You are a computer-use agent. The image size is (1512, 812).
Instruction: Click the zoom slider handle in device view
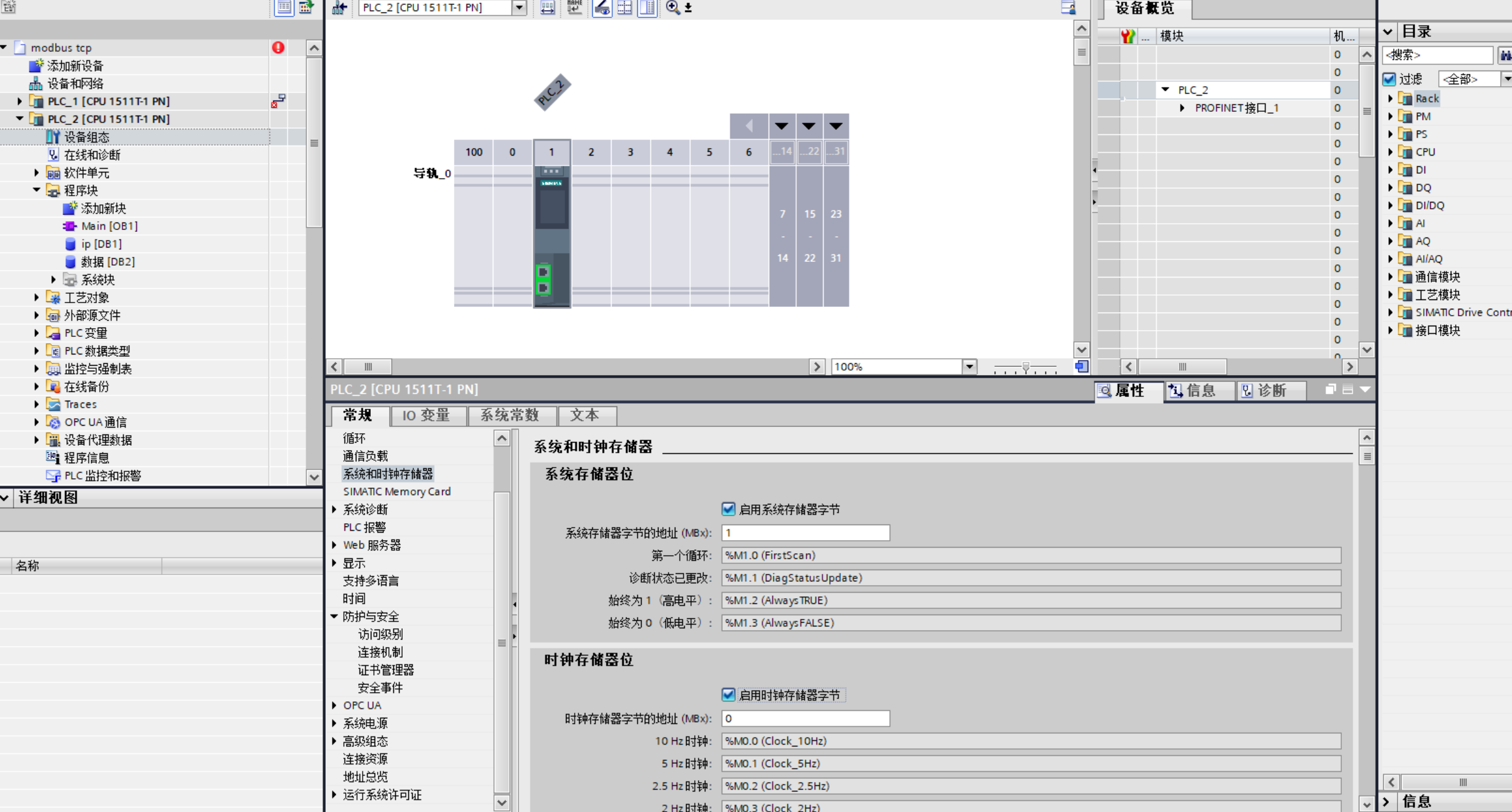(1026, 368)
